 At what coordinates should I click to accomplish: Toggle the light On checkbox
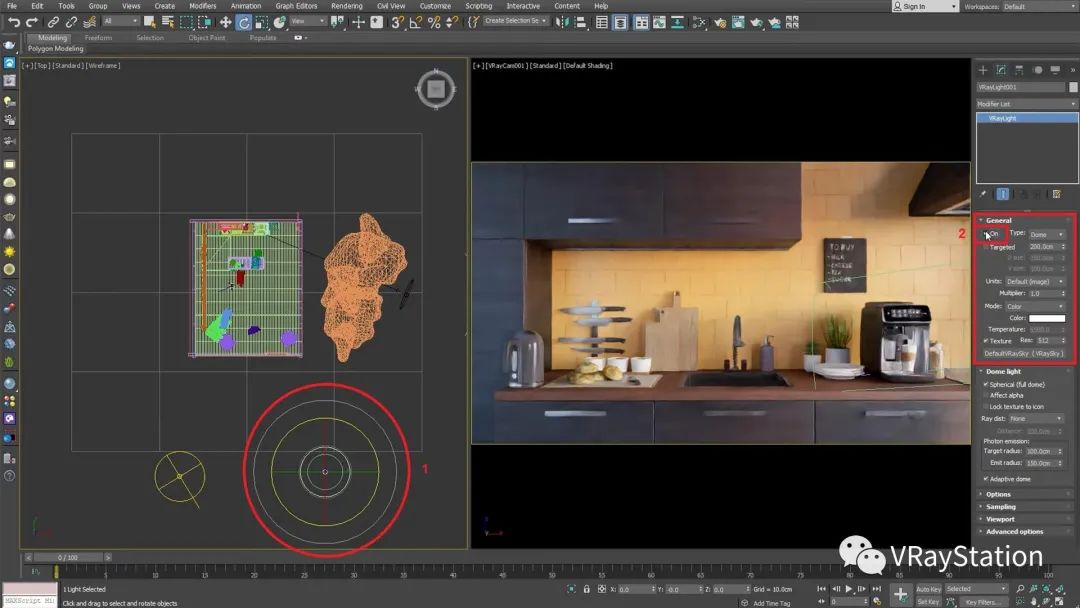[985, 234]
